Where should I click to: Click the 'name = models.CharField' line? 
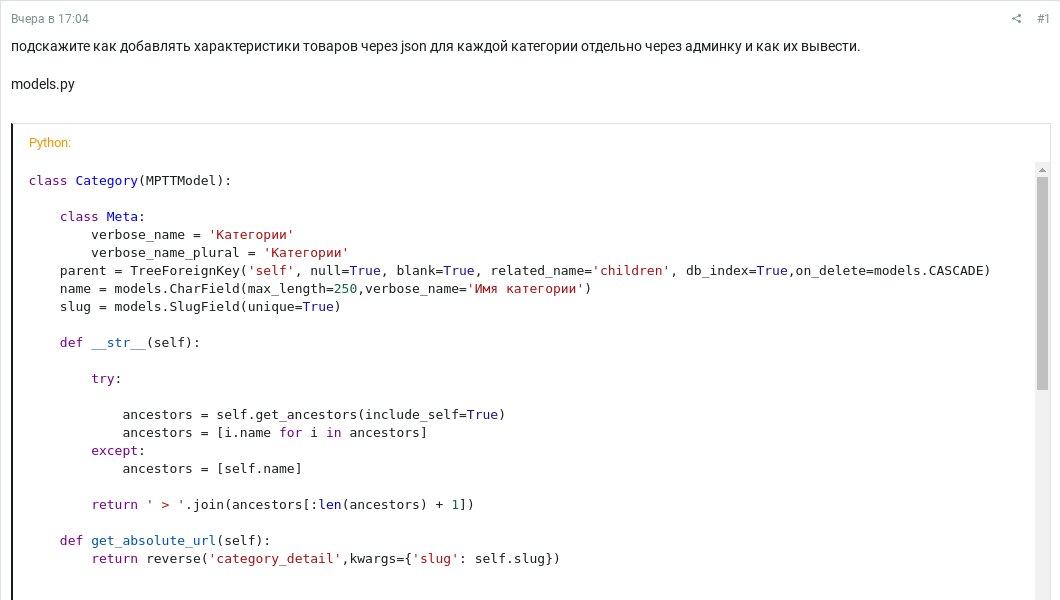[325, 289]
